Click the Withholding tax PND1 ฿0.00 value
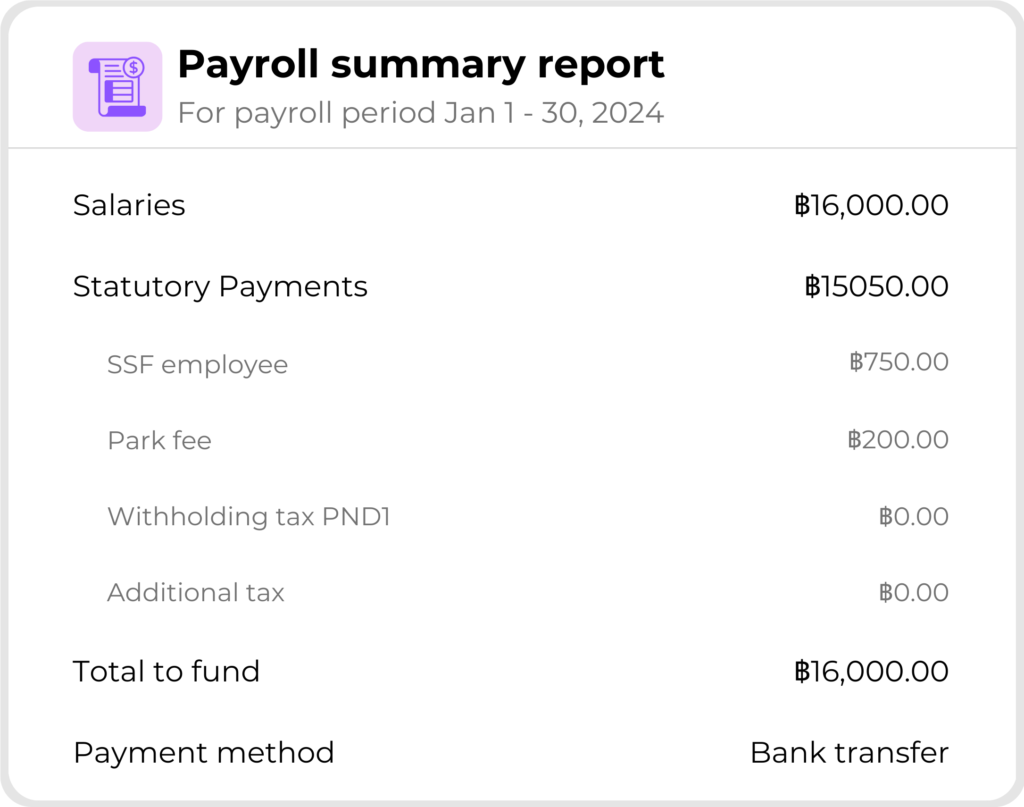 point(913,517)
